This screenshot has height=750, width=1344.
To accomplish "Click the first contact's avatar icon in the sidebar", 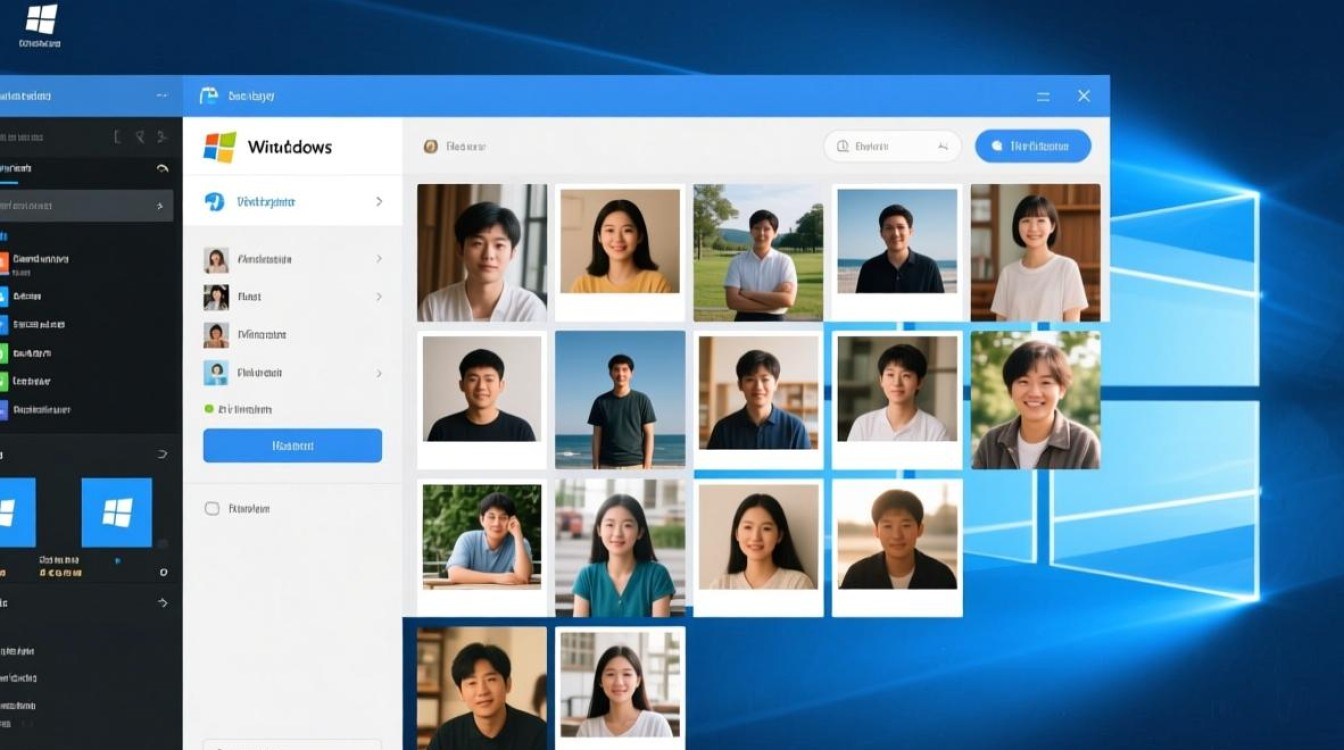I will pos(218,258).
